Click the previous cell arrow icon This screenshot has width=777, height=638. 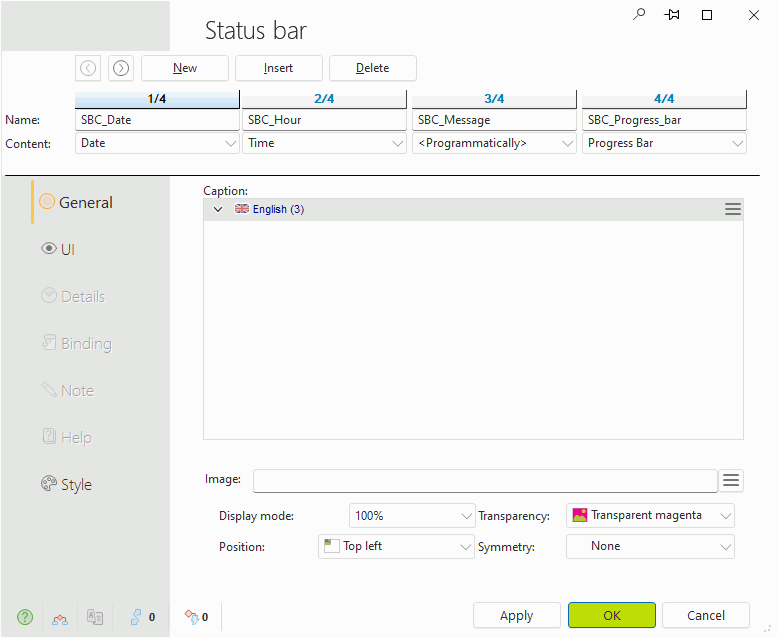click(x=88, y=68)
